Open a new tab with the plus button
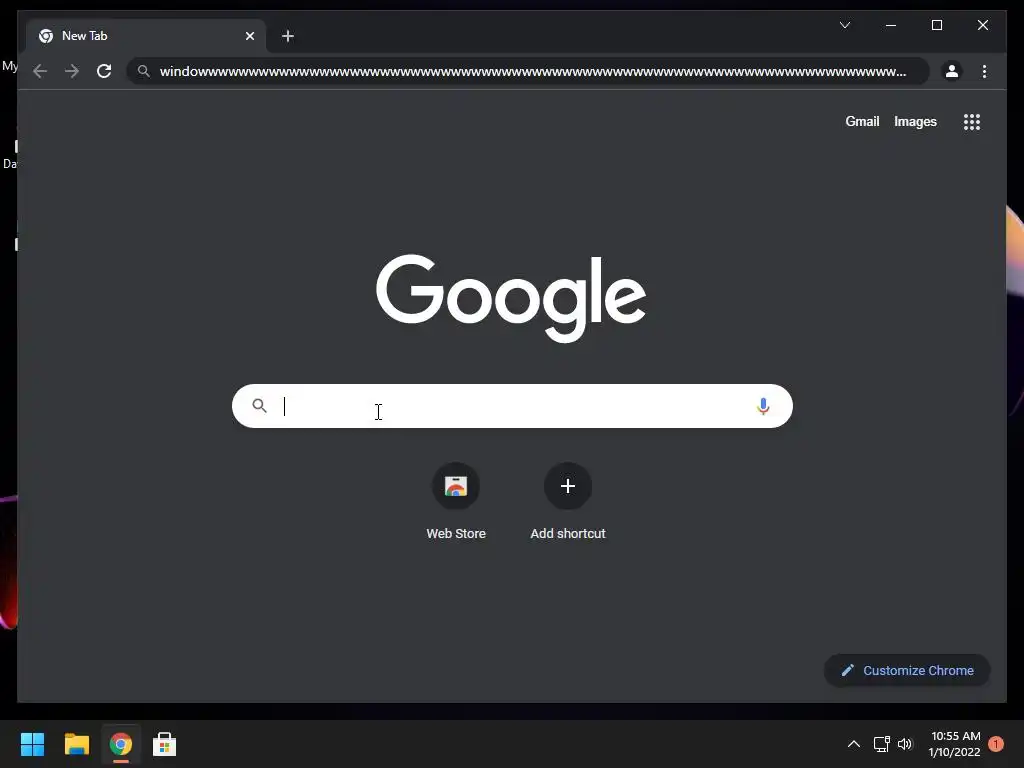Viewport: 1024px width, 768px height. (287, 36)
